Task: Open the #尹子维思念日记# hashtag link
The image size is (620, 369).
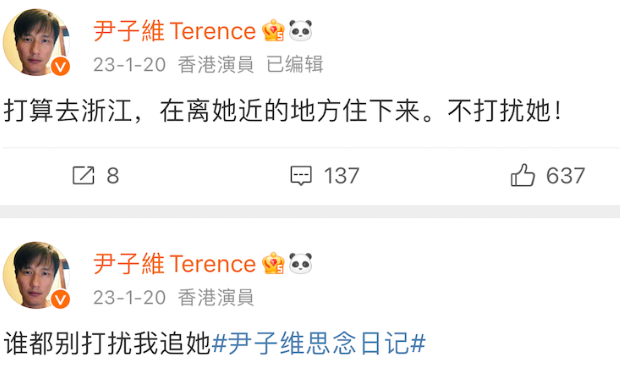Action: (319, 343)
